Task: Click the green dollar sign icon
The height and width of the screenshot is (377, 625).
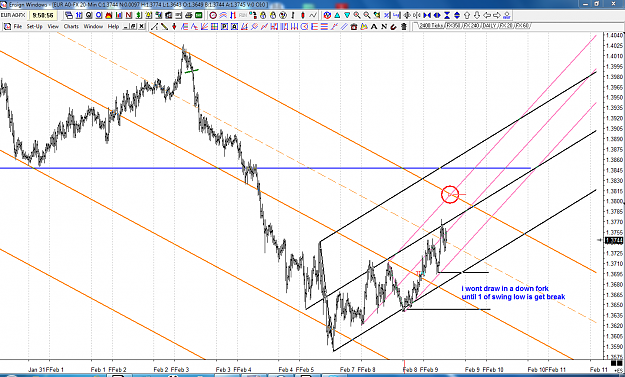Action: pyautogui.click(x=138, y=15)
